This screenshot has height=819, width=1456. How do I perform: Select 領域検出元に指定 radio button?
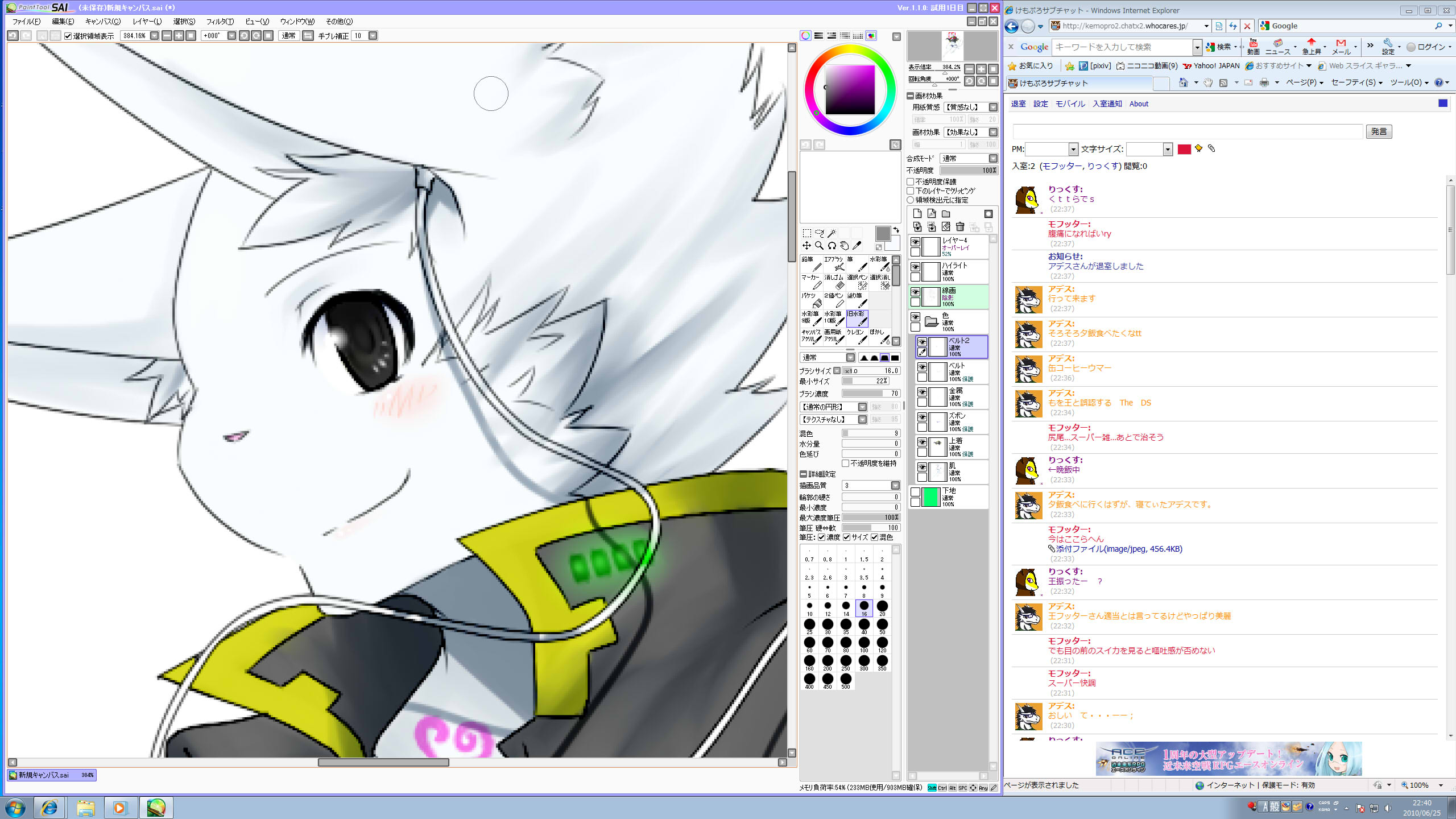click(911, 200)
